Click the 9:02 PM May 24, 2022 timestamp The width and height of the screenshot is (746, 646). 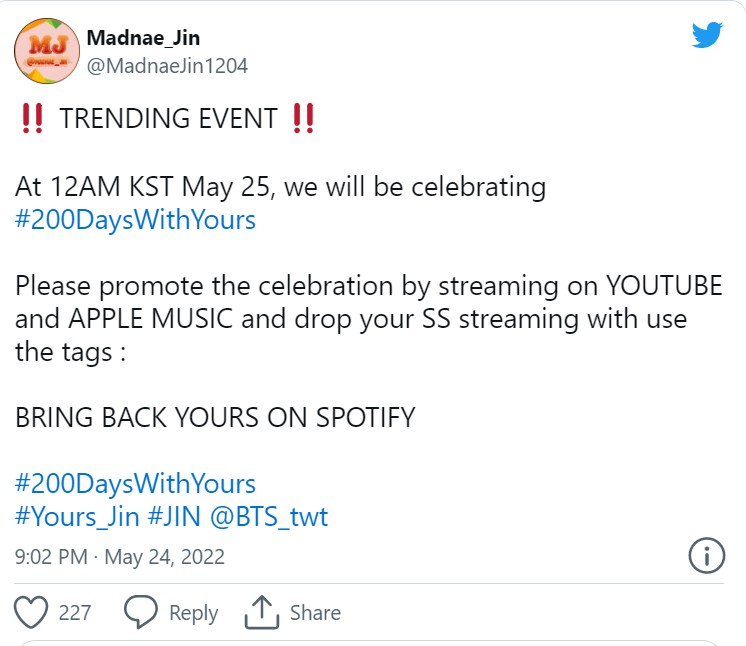coord(119,557)
